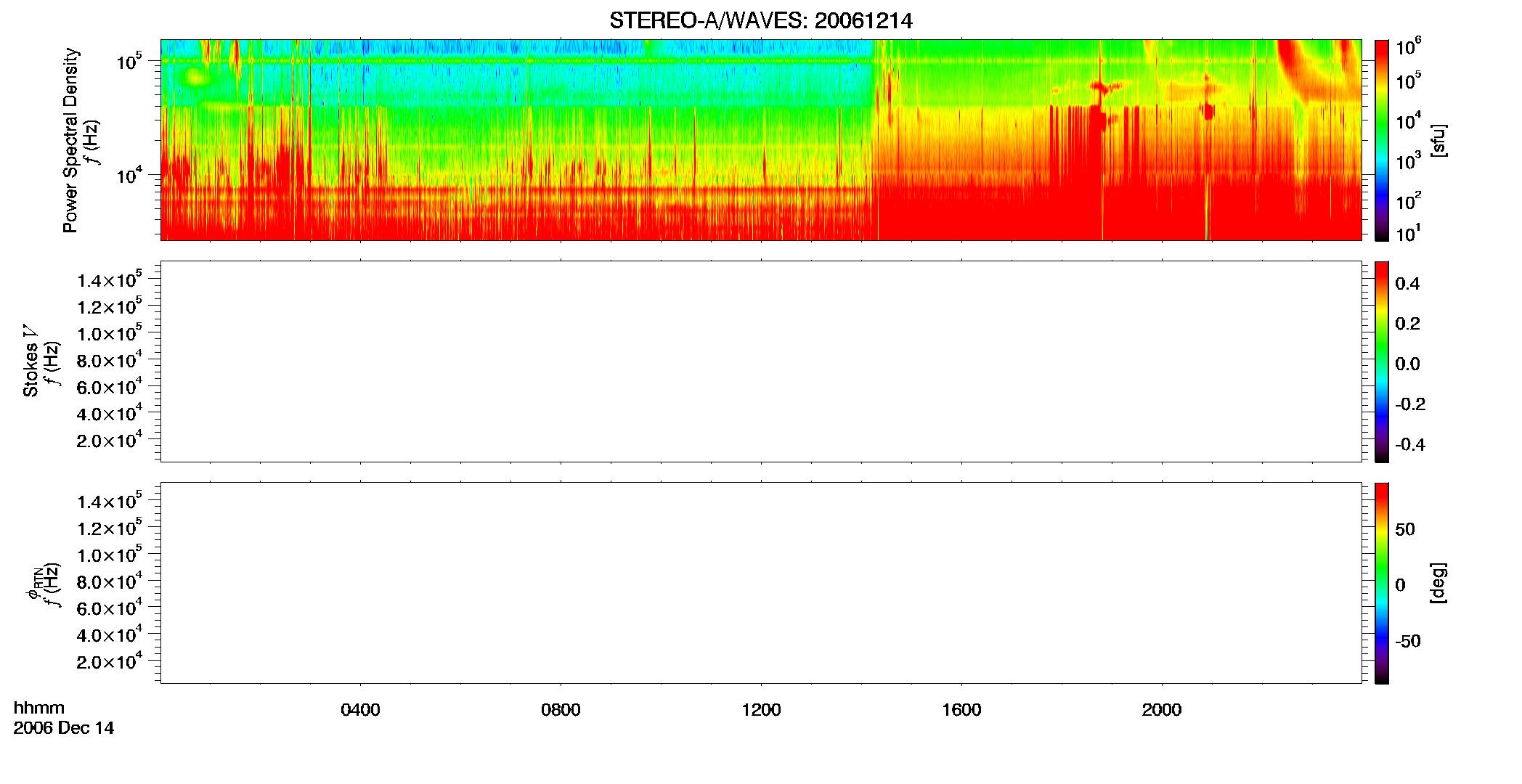Click the plot title STEREO-A/WAVES: 20061214
Screen dimensions: 1522x784
pos(760,21)
